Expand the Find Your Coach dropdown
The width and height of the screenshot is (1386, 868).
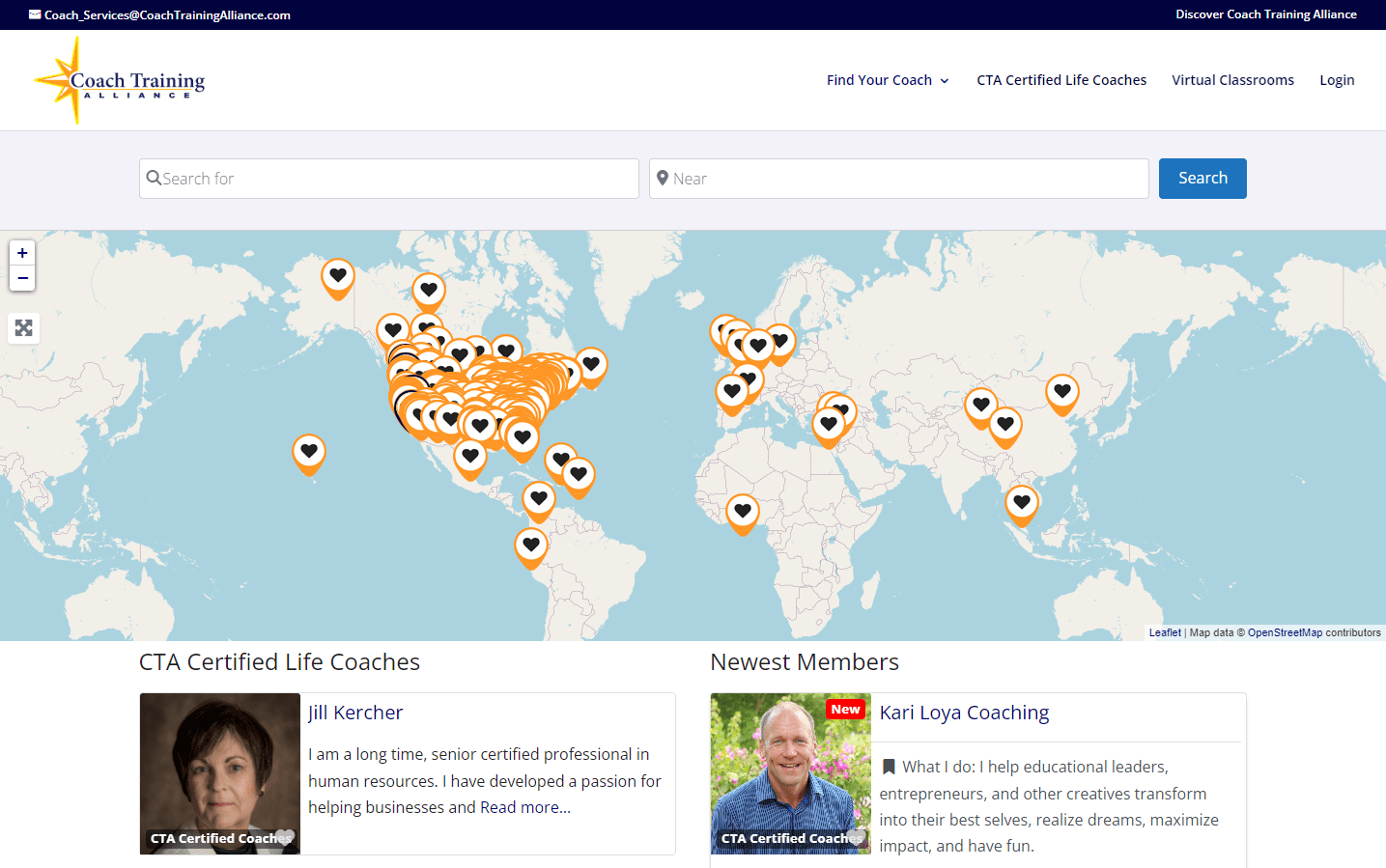(887, 80)
